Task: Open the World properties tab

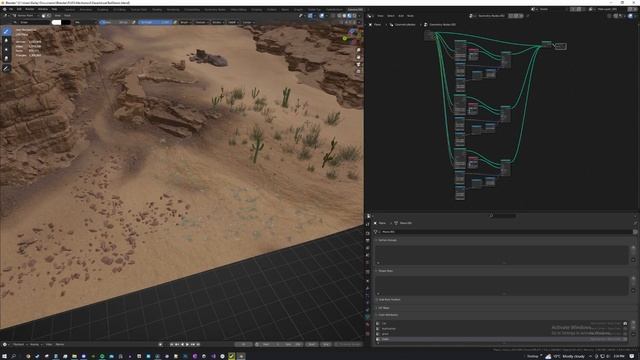Action: (368, 262)
